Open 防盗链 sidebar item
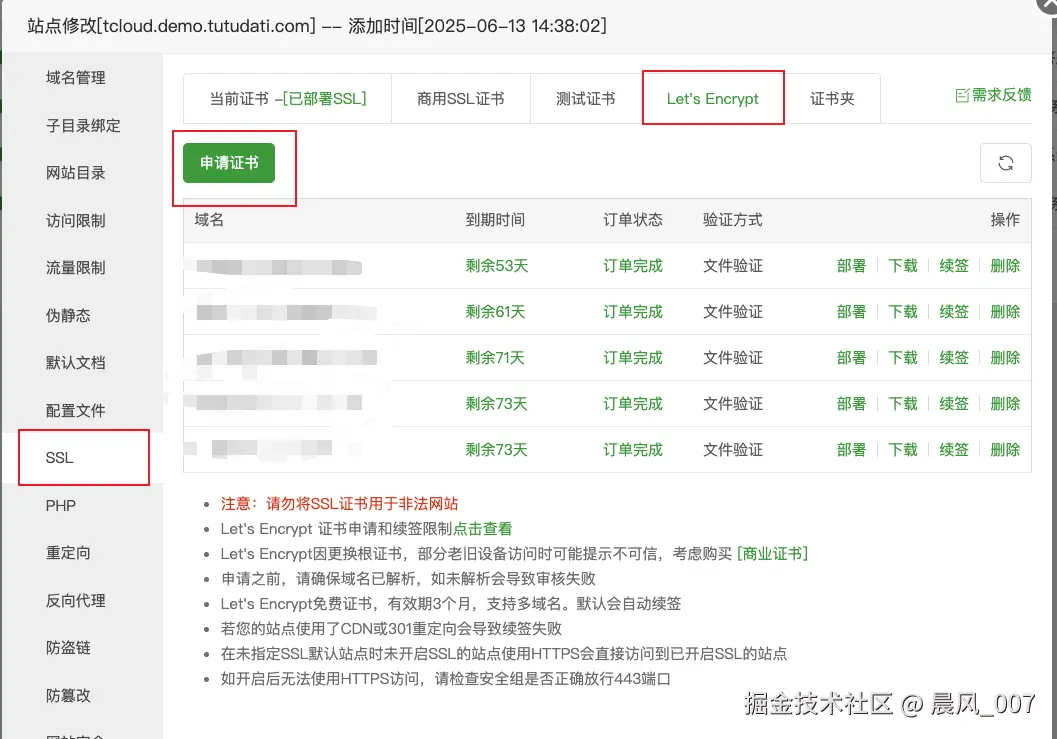This screenshot has height=739, width=1057. pos(68,648)
